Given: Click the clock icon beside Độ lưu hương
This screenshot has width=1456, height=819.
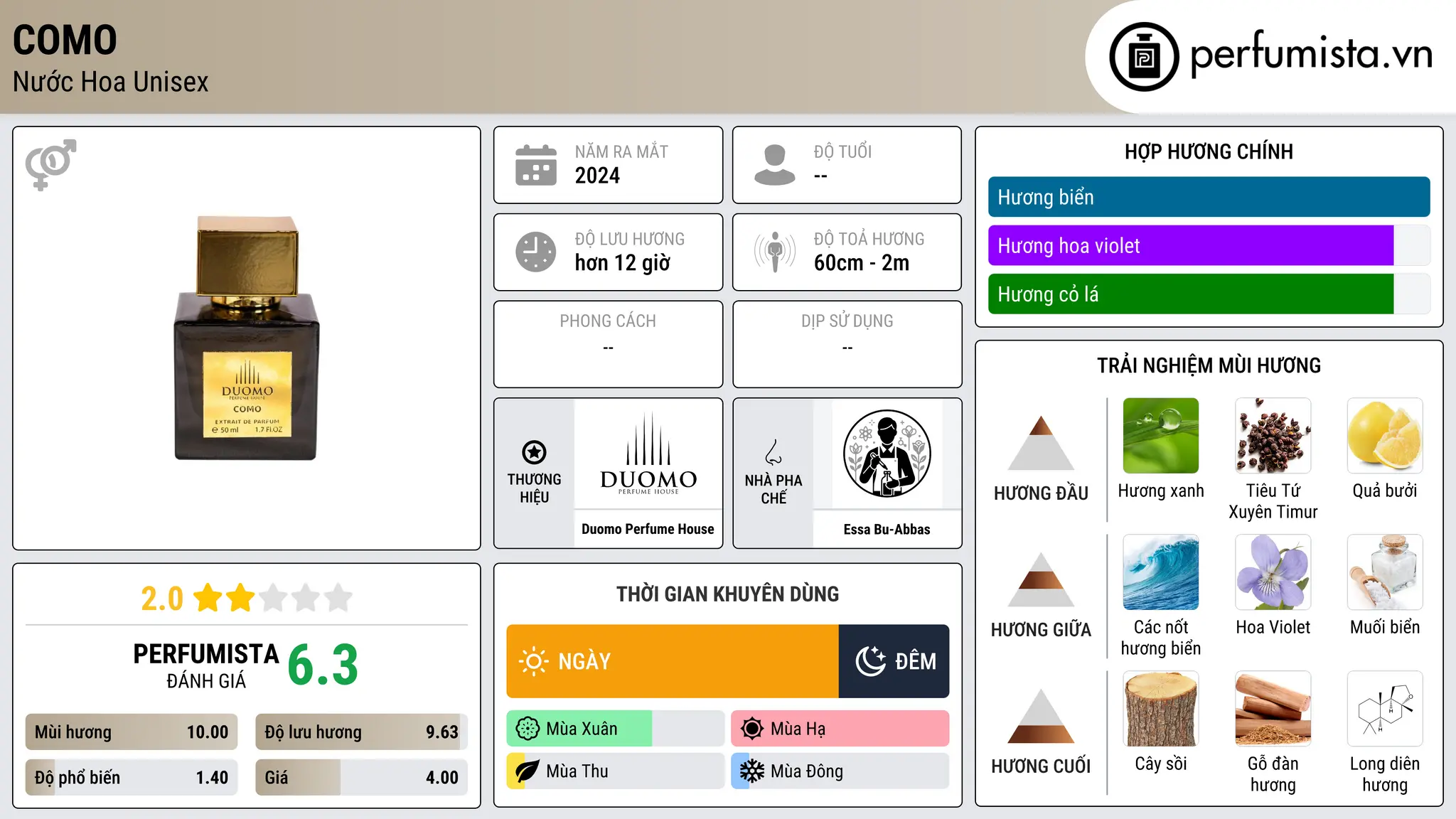Looking at the screenshot, I should coord(536,252).
